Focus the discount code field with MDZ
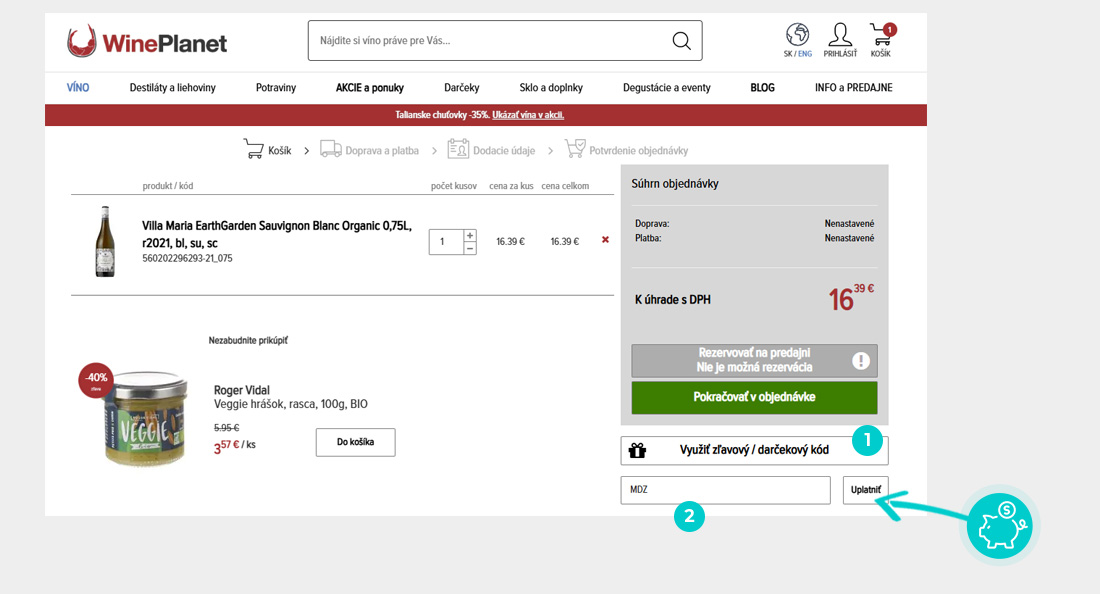This screenshot has width=1100, height=594. (725, 490)
